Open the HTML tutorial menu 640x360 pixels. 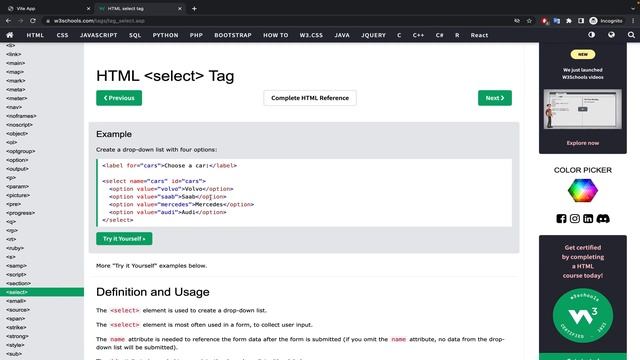click(35, 35)
